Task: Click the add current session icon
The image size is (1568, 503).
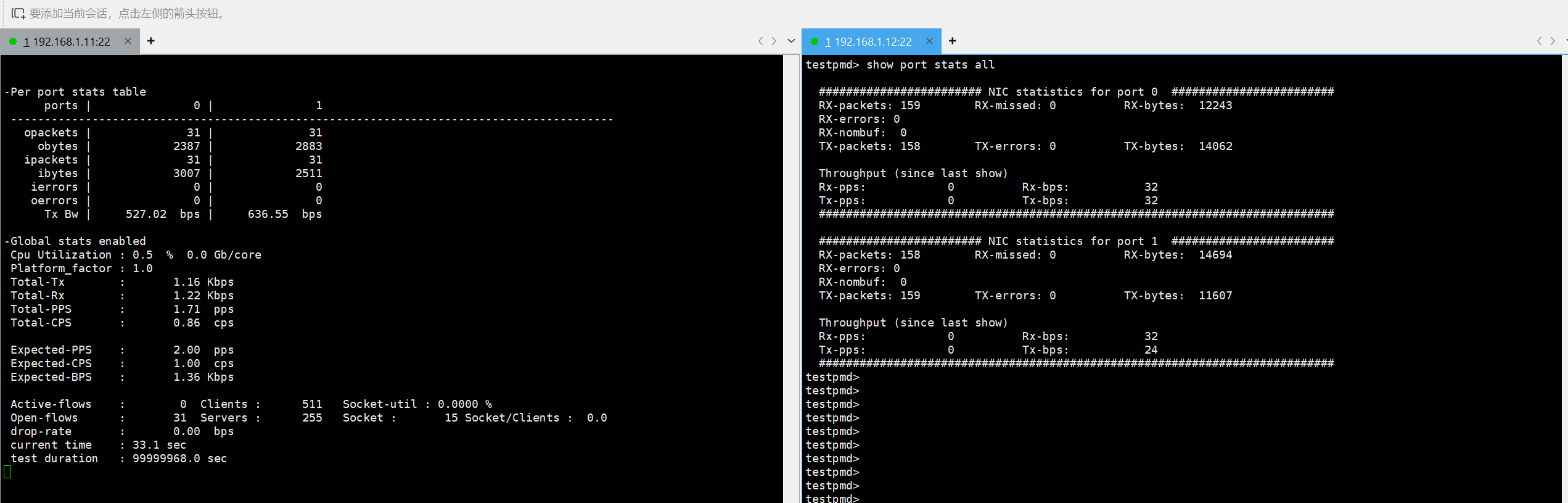Action: (18, 13)
